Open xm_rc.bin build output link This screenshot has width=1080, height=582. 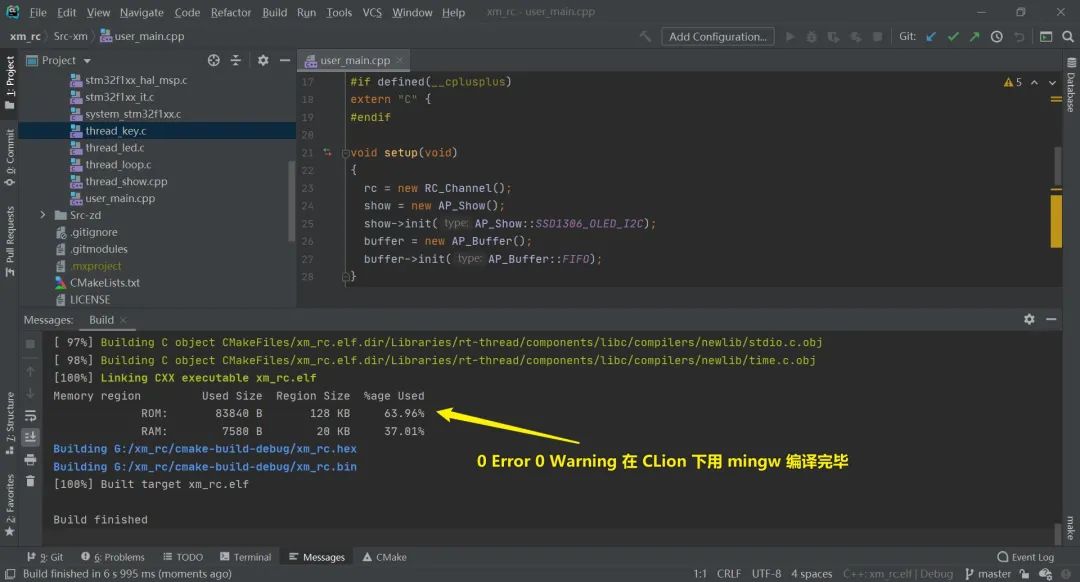(x=205, y=466)
